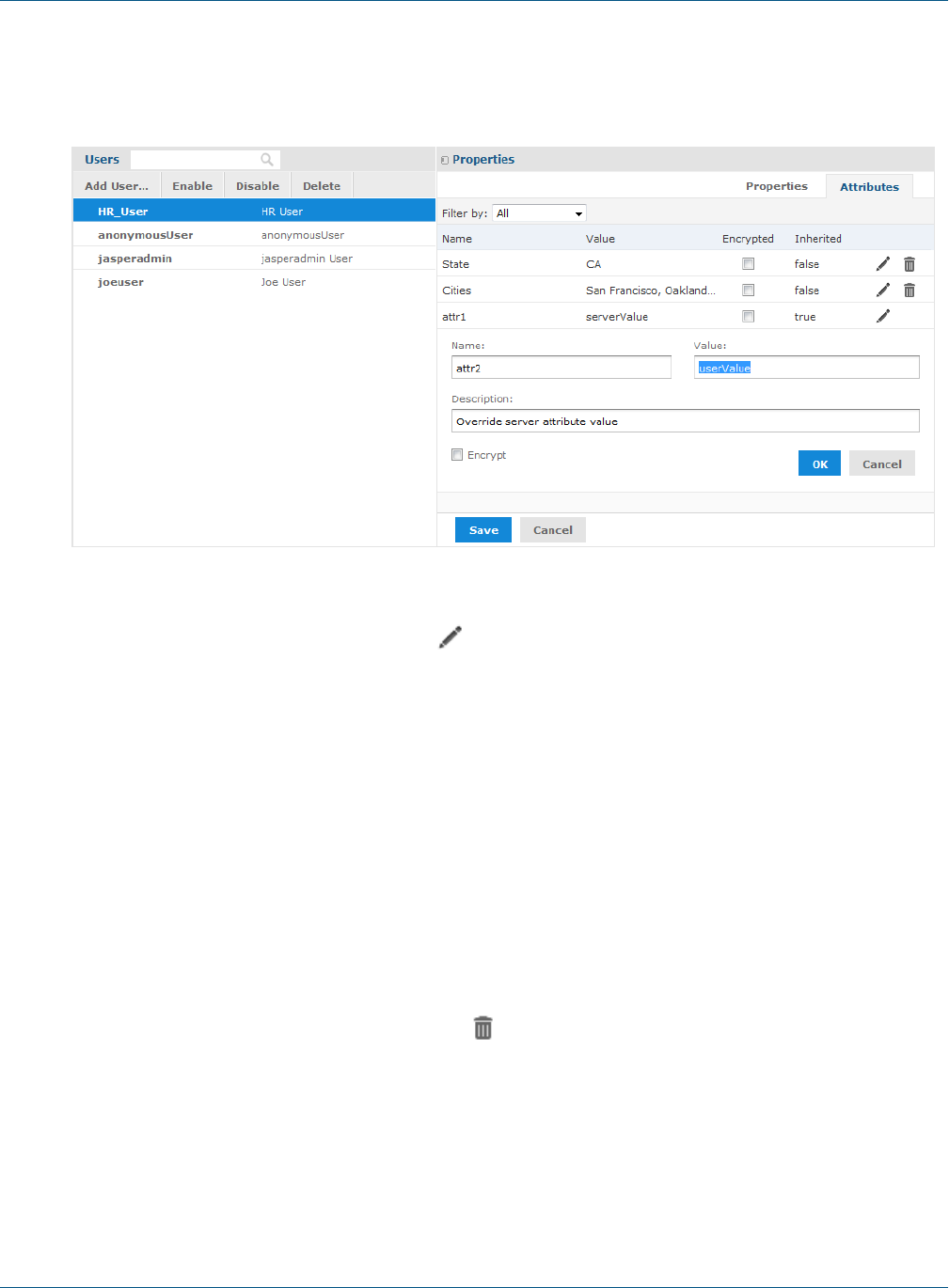Select the HR_User row in users list
Image resolution: width=949 pixels, height=1288 pixels.
[254, 212]
